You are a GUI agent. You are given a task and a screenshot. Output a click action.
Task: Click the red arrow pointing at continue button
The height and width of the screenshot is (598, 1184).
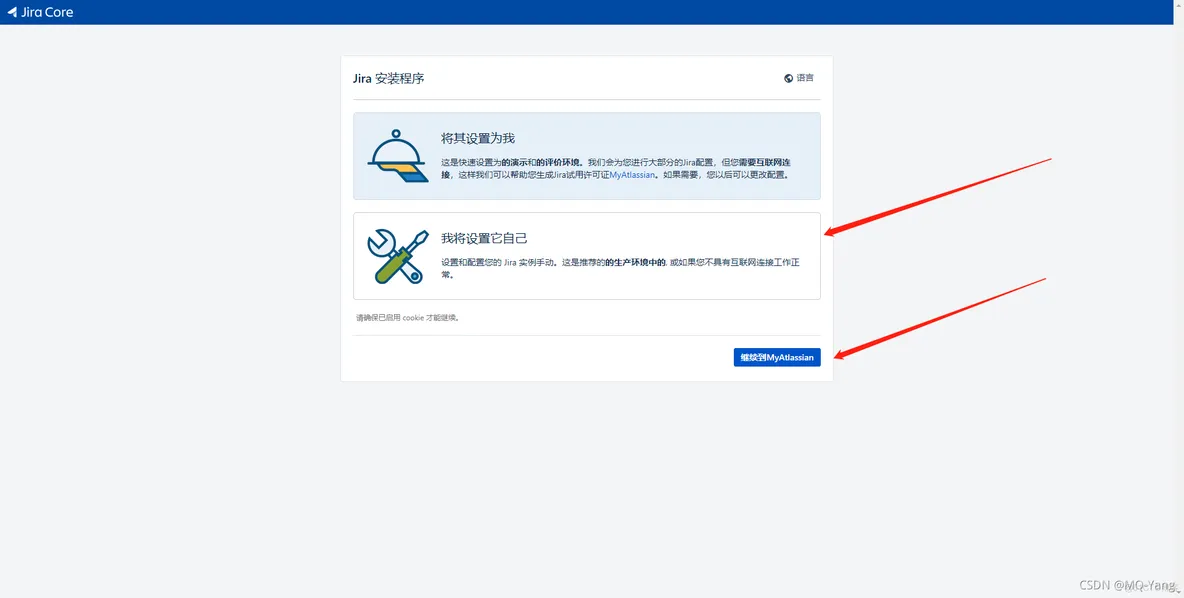pyautogui.click(x=940, y=317)
